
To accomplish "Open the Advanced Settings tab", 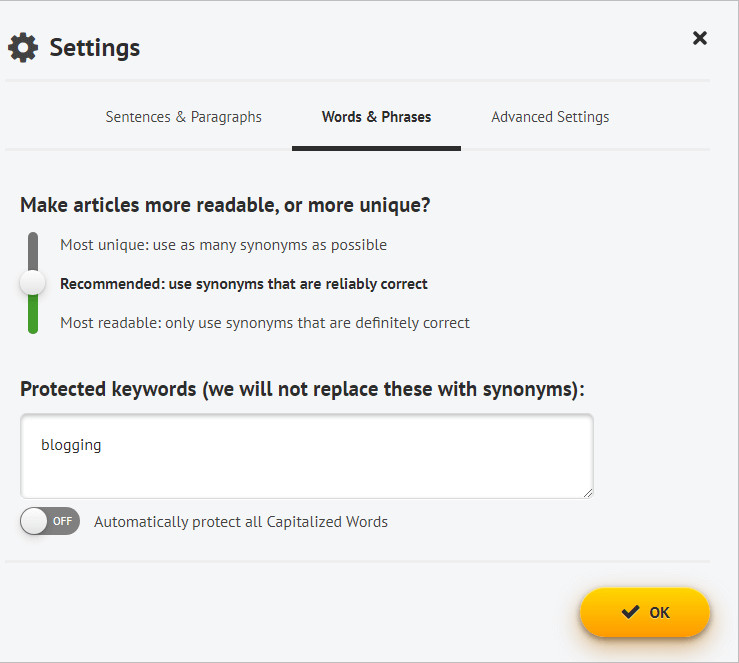I will [x=550, y=117].
